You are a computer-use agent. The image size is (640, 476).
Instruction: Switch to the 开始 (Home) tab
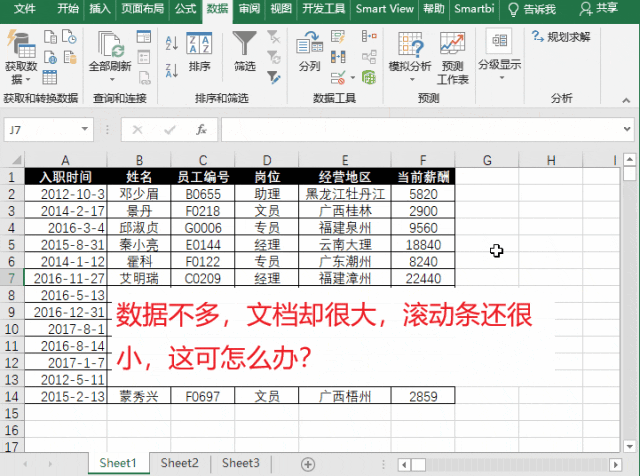point(68,9)
